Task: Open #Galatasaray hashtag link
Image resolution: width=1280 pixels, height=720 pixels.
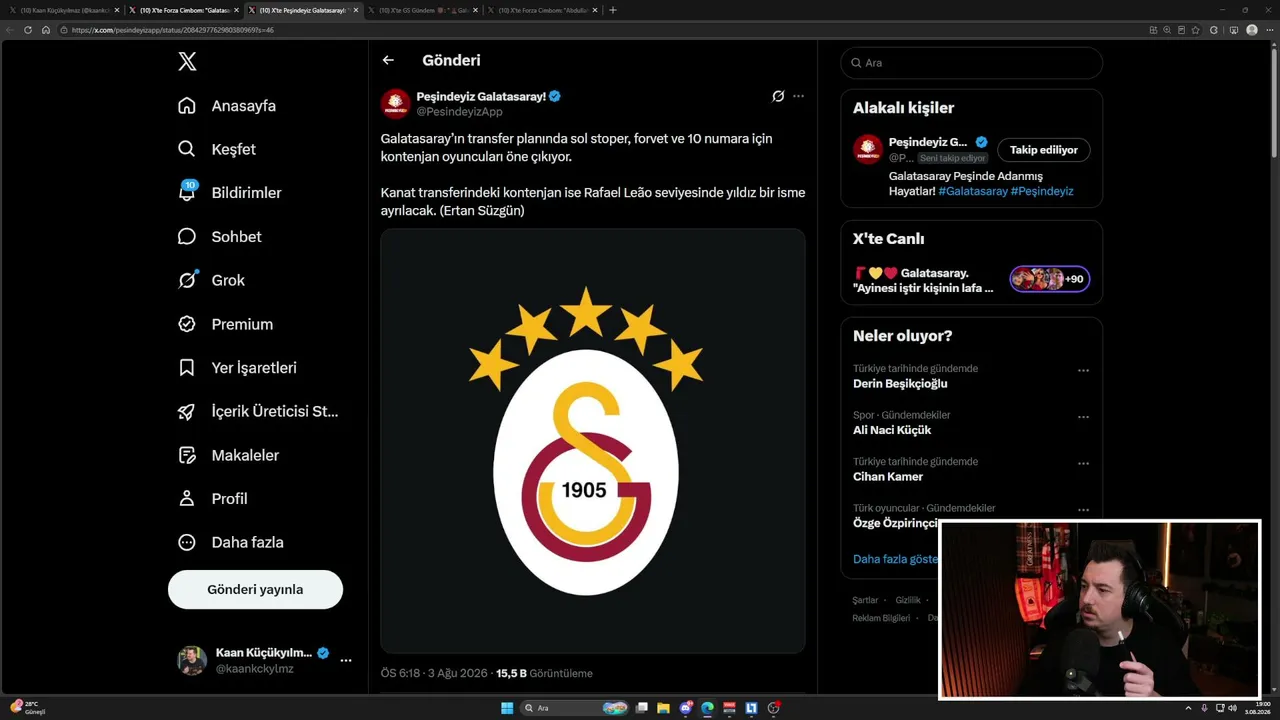Action: [972, 191]
